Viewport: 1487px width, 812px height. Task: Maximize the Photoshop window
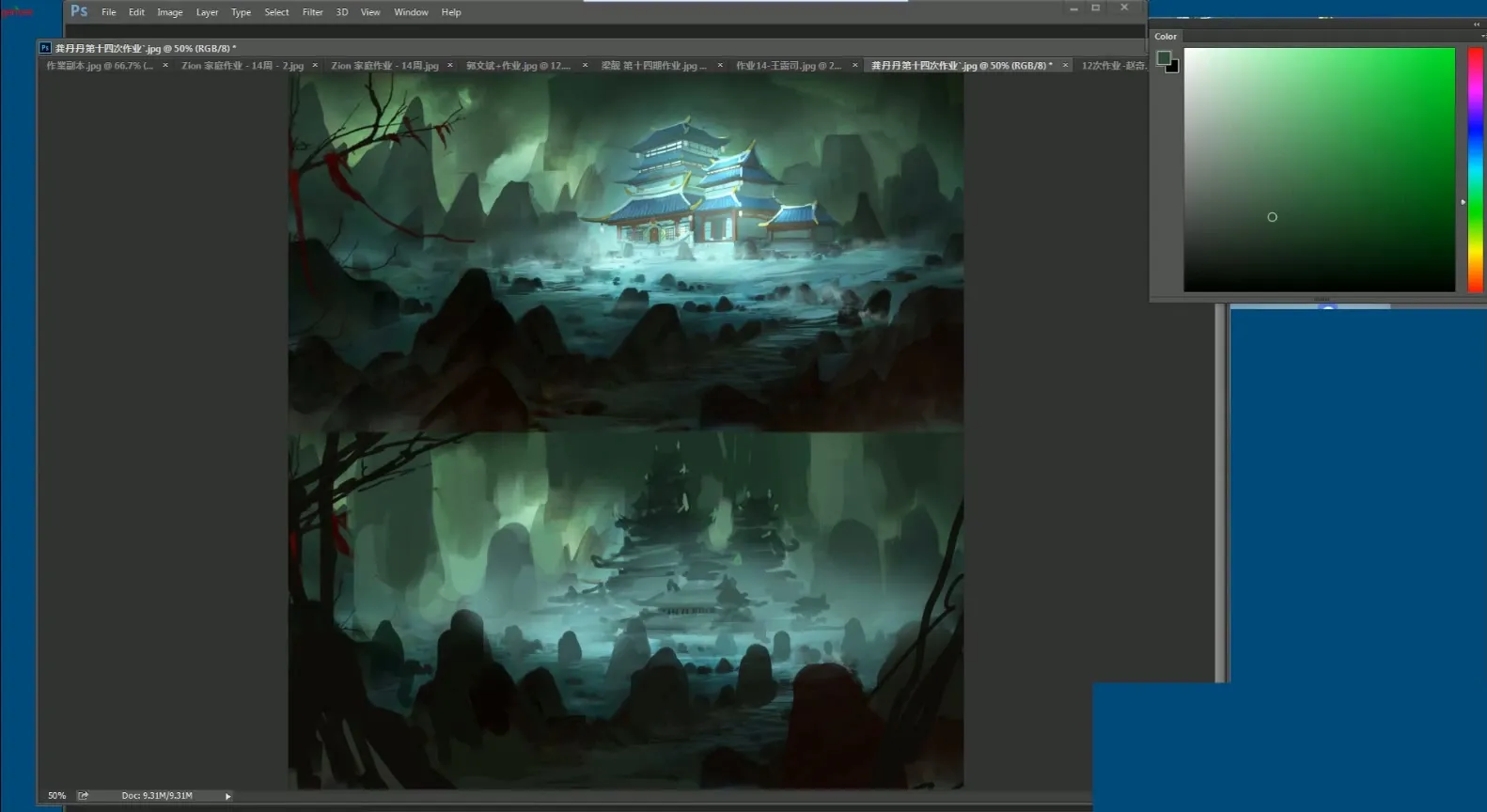[1096, 8]
